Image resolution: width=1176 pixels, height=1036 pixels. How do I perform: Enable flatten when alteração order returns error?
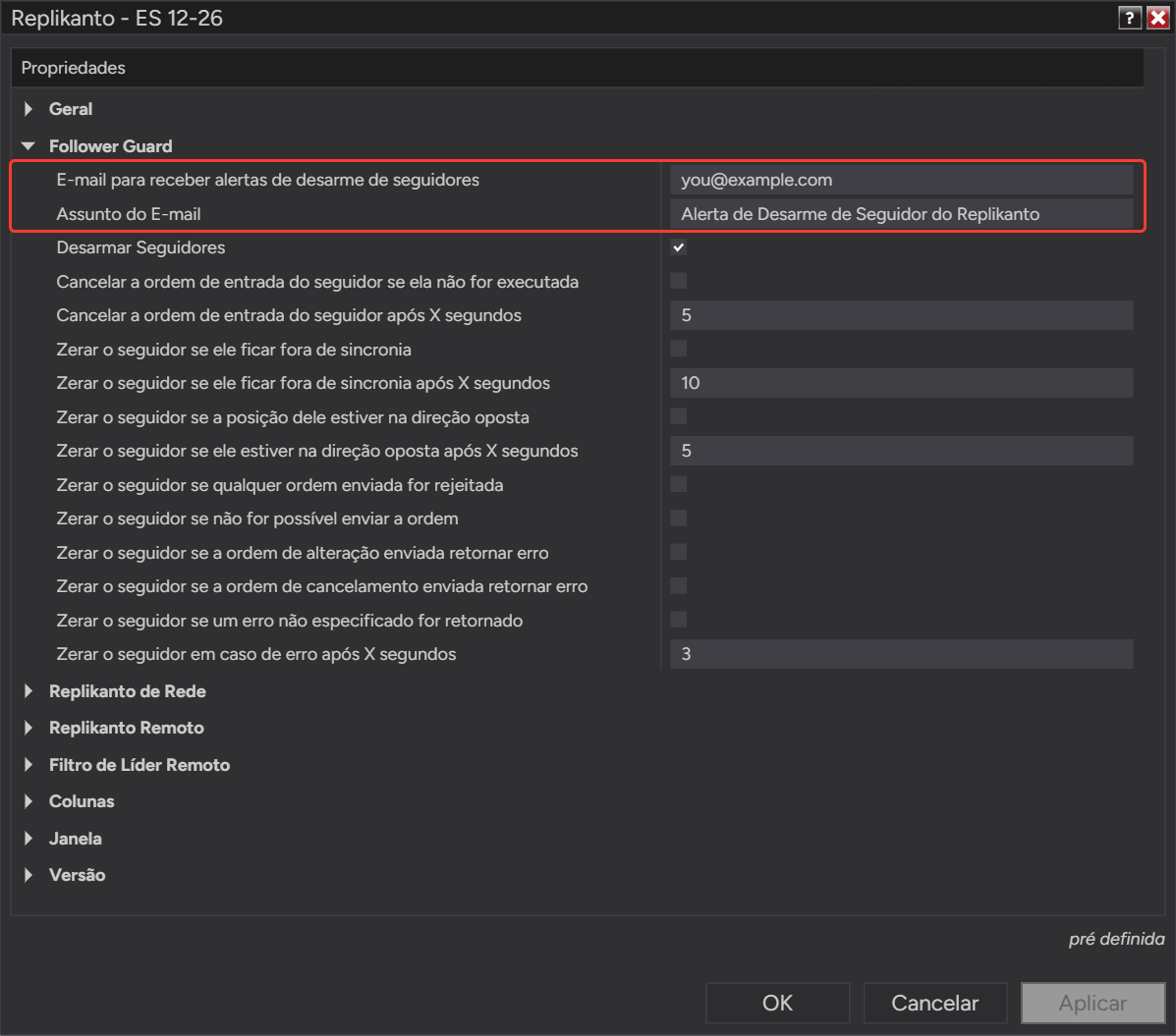click(679, 553)
